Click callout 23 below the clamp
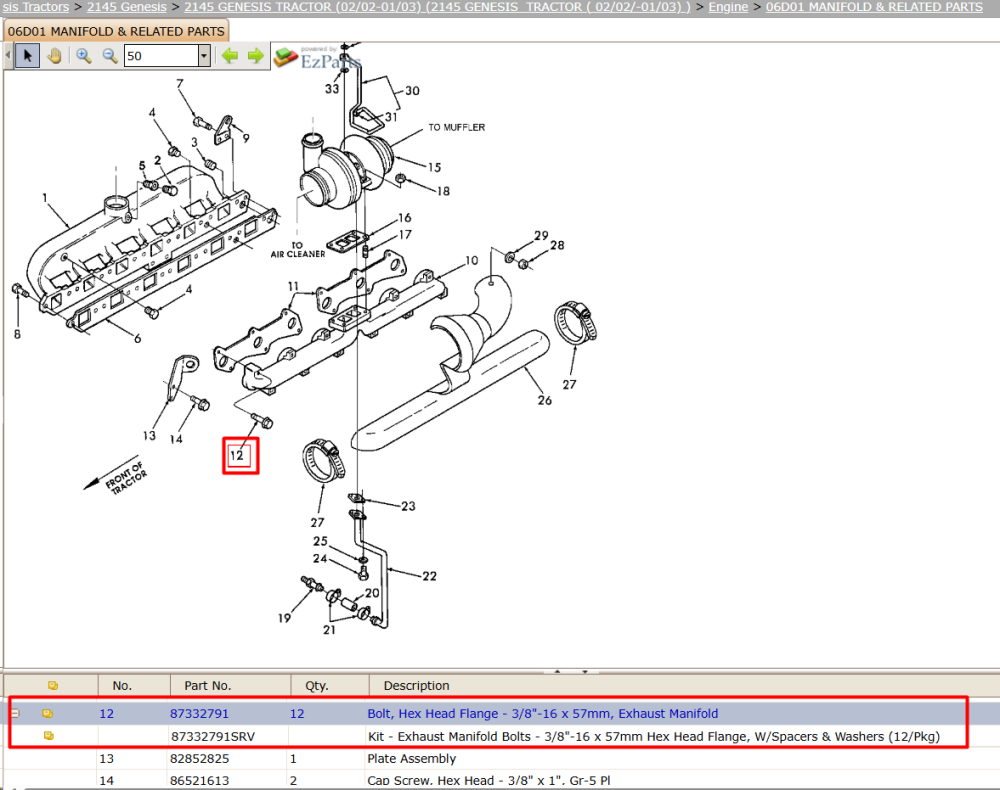The height and width of the screenshot is (790, 1000). tap(408, 506)
